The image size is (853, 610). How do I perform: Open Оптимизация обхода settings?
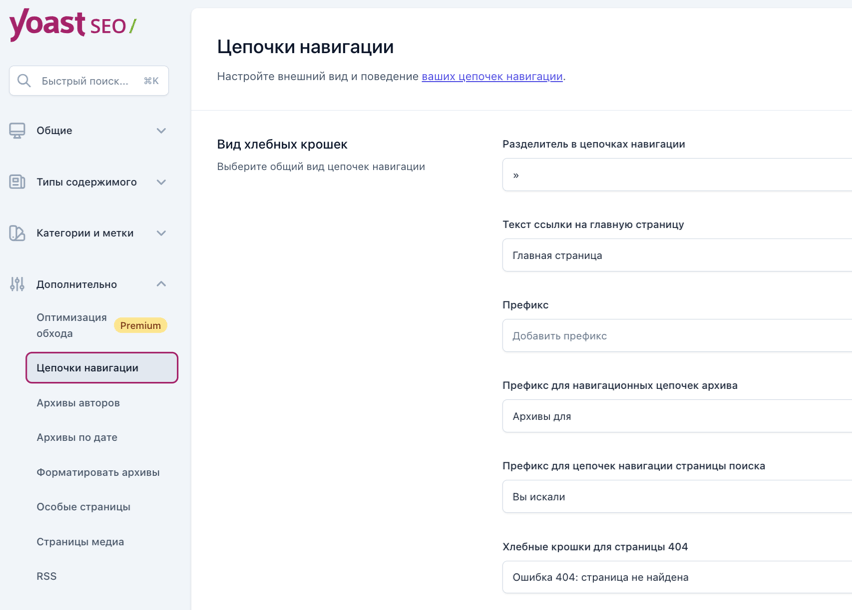(71, 325)
